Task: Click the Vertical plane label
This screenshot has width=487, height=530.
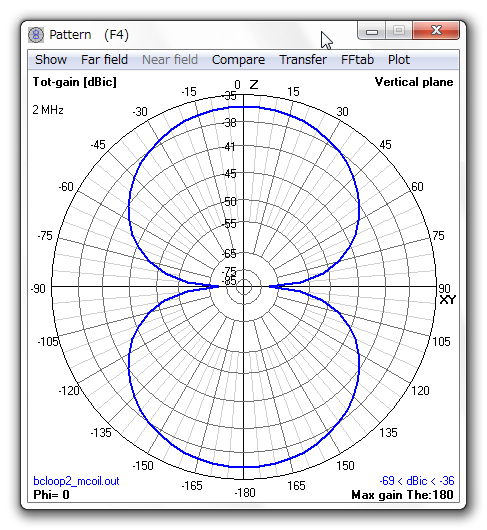Action: pos(414,82)
